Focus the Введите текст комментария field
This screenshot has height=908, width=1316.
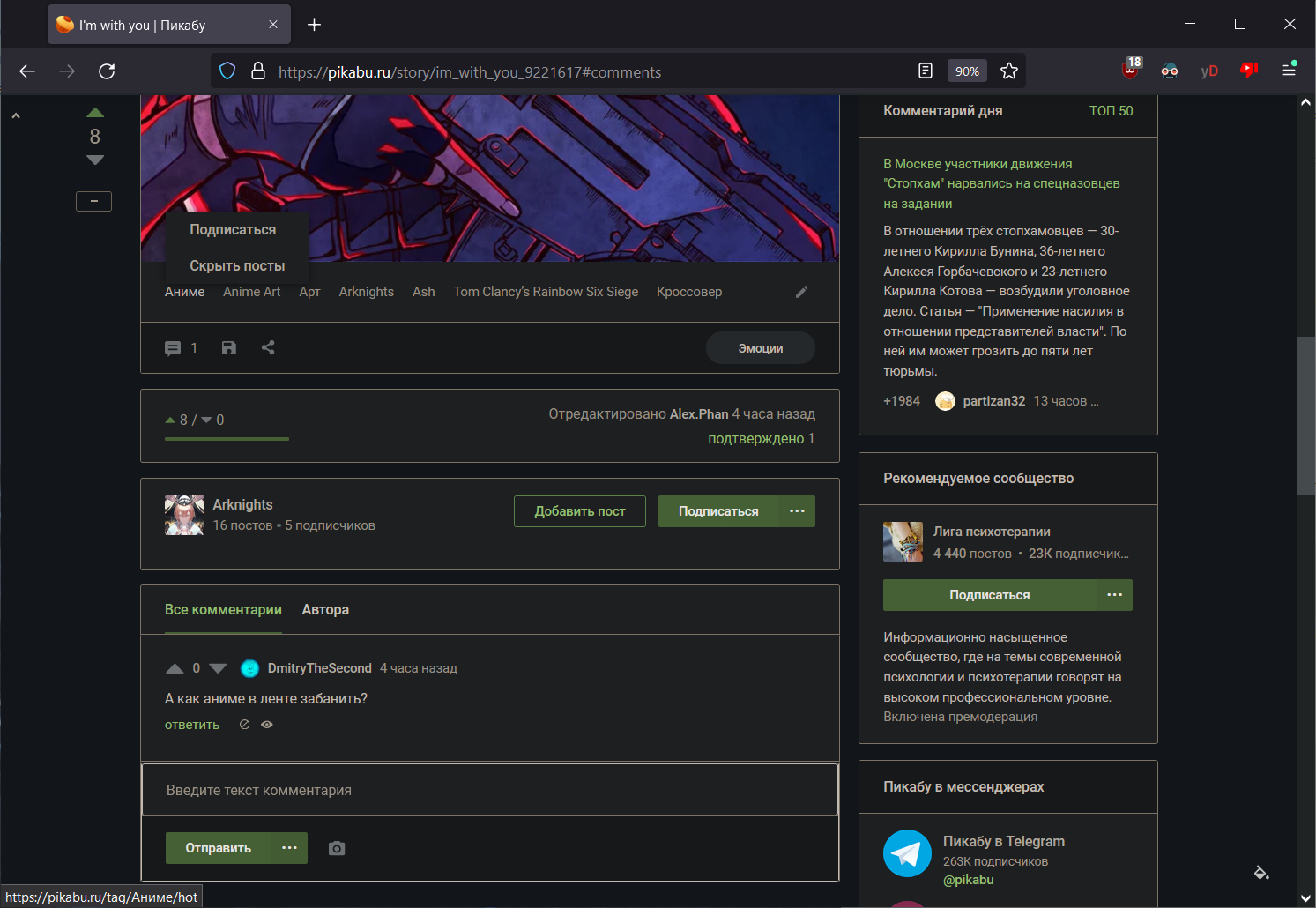click(x=490, y=790)
